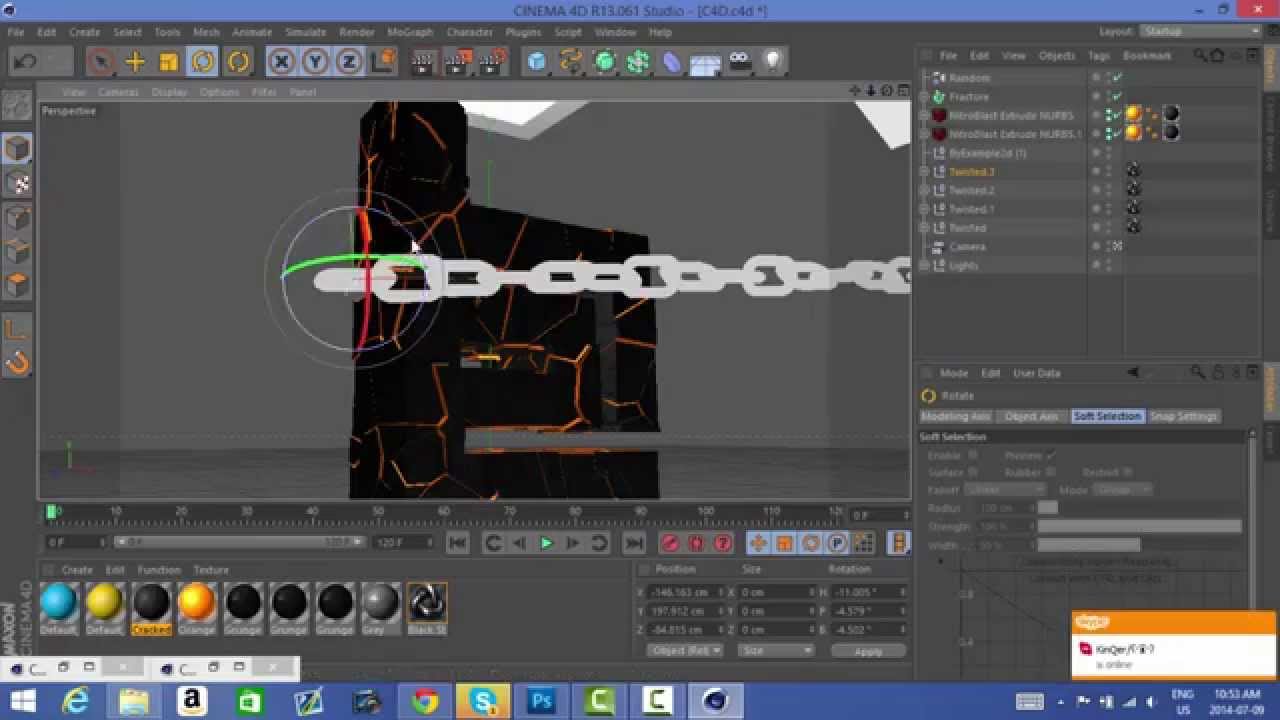
Task: Select the Texture mode checker icon
Action: pos(17,183)
